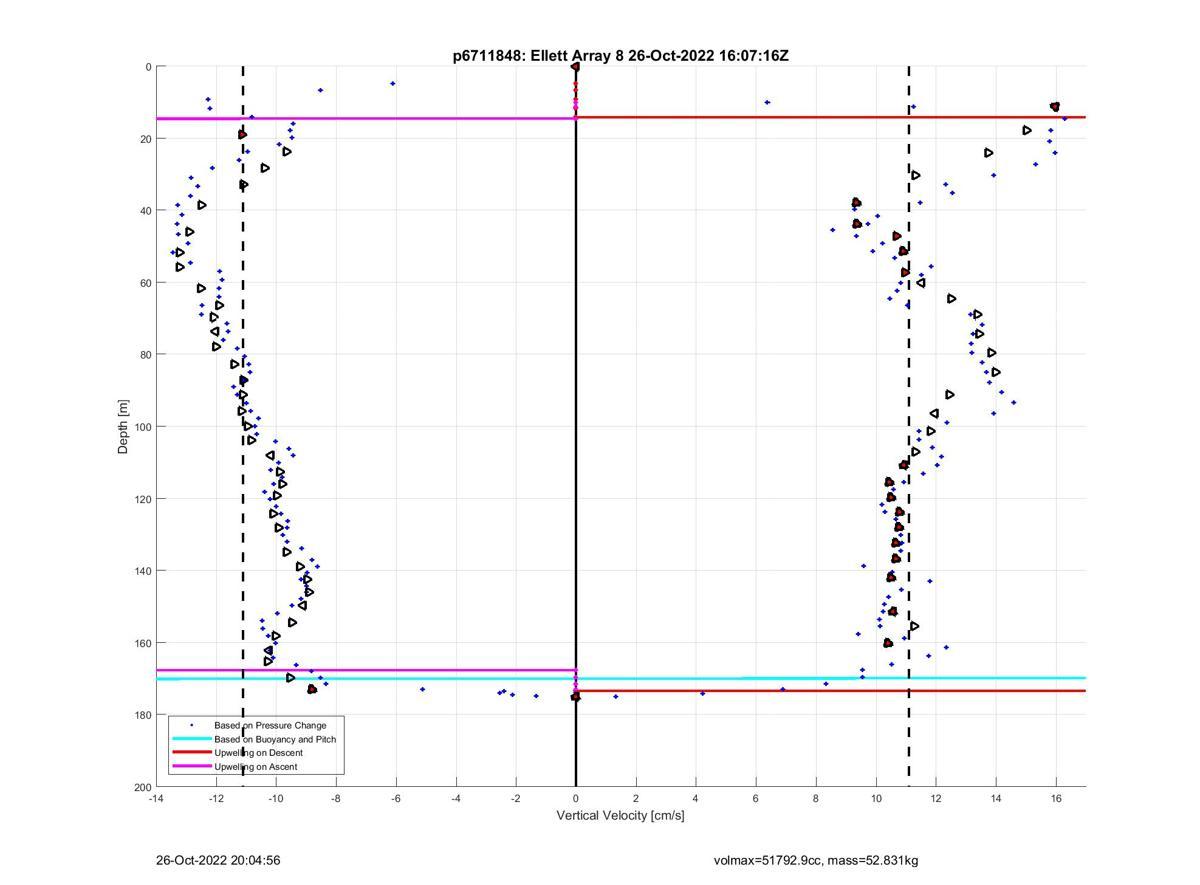Image resolution: width=1200 pixels, height=885 pixels.
Task: Click the timestamp '26-Oct-2022 20:04:56'
Action: 218,860
